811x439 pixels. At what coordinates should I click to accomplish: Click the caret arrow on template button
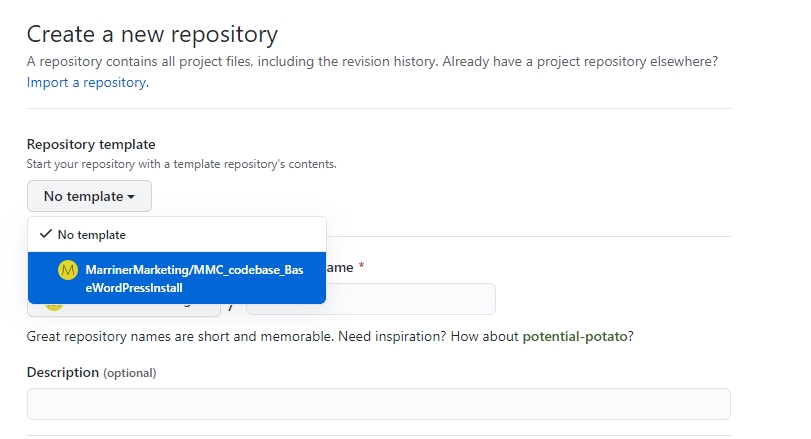coord(132,197)
